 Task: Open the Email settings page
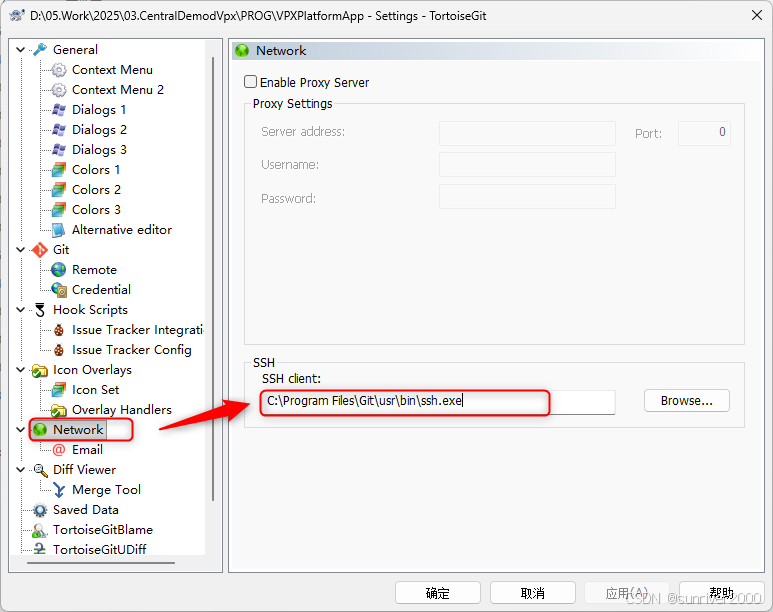coord(87,450)
